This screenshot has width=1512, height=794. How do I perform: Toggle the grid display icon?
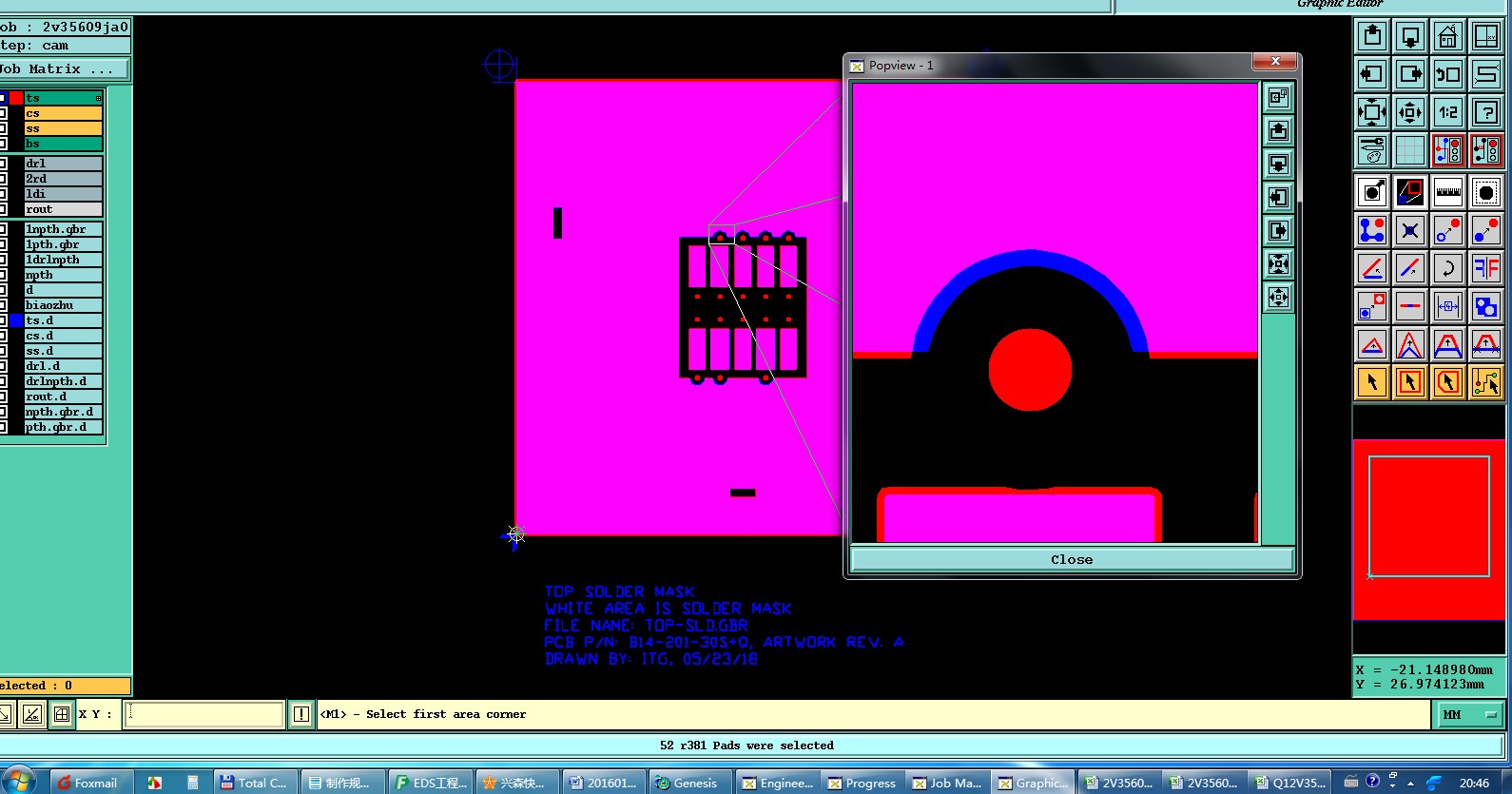tap(1410, 150)
